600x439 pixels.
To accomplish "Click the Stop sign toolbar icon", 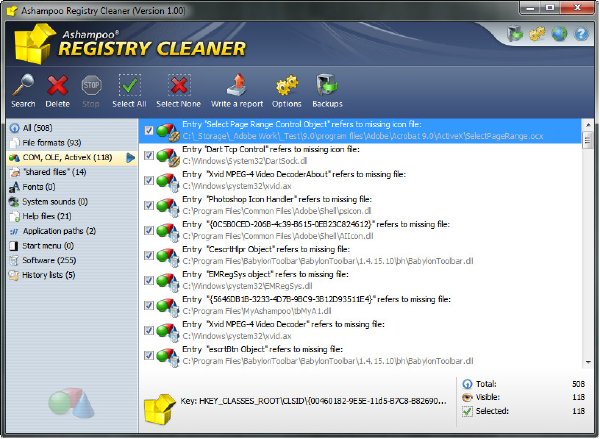I will click(x=91, y=85).
